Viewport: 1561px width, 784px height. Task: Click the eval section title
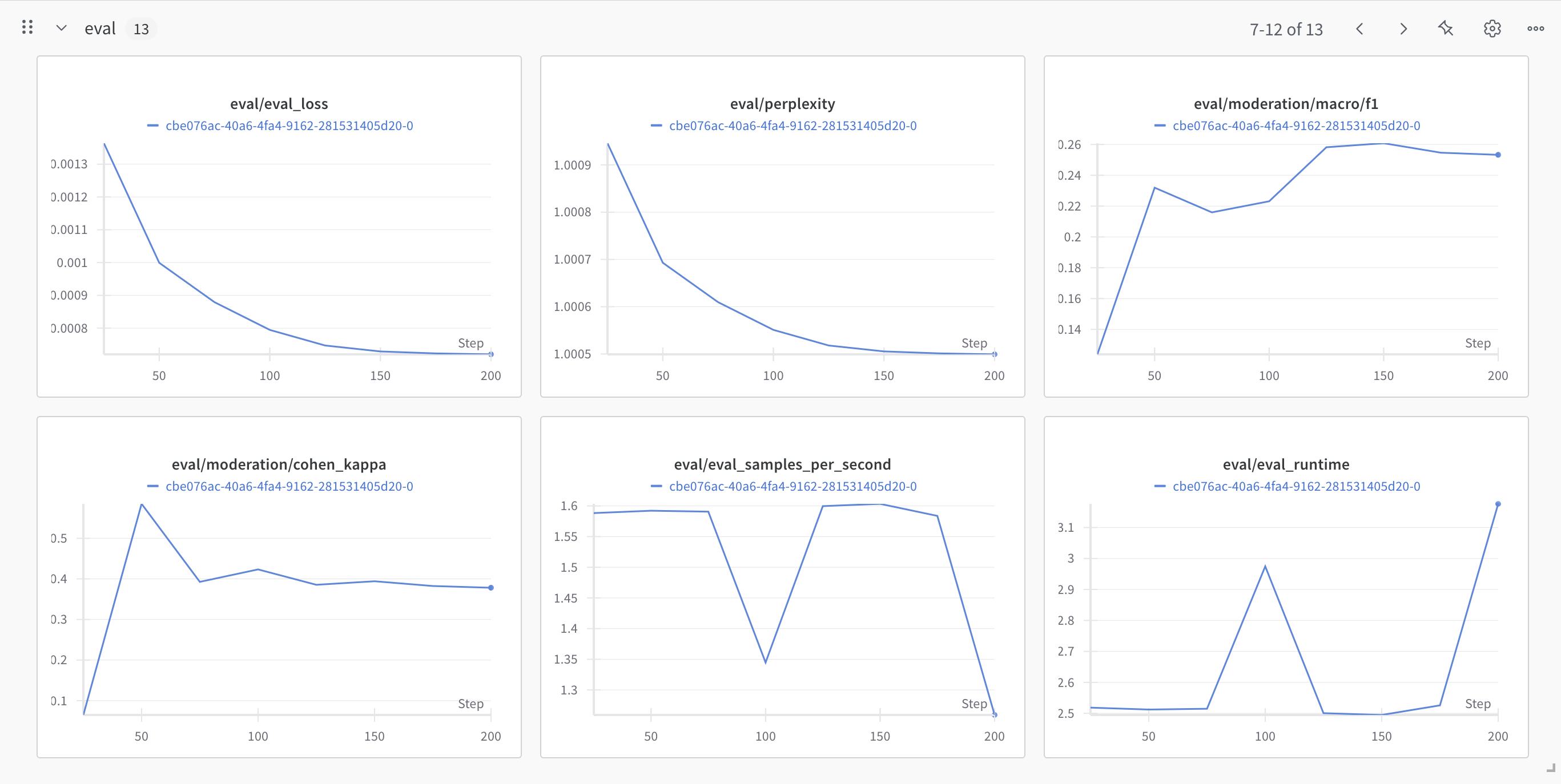[100, 29]
